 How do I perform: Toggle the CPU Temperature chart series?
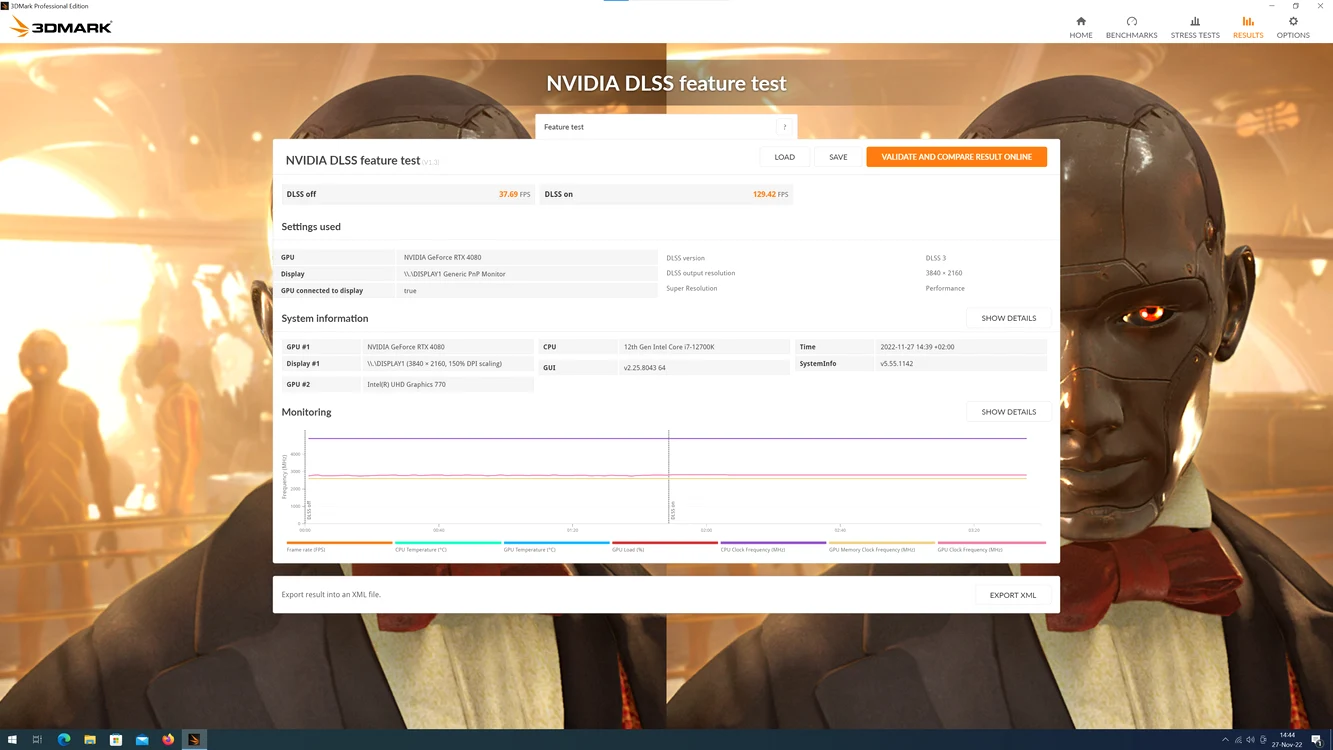[x=447, y=546]
